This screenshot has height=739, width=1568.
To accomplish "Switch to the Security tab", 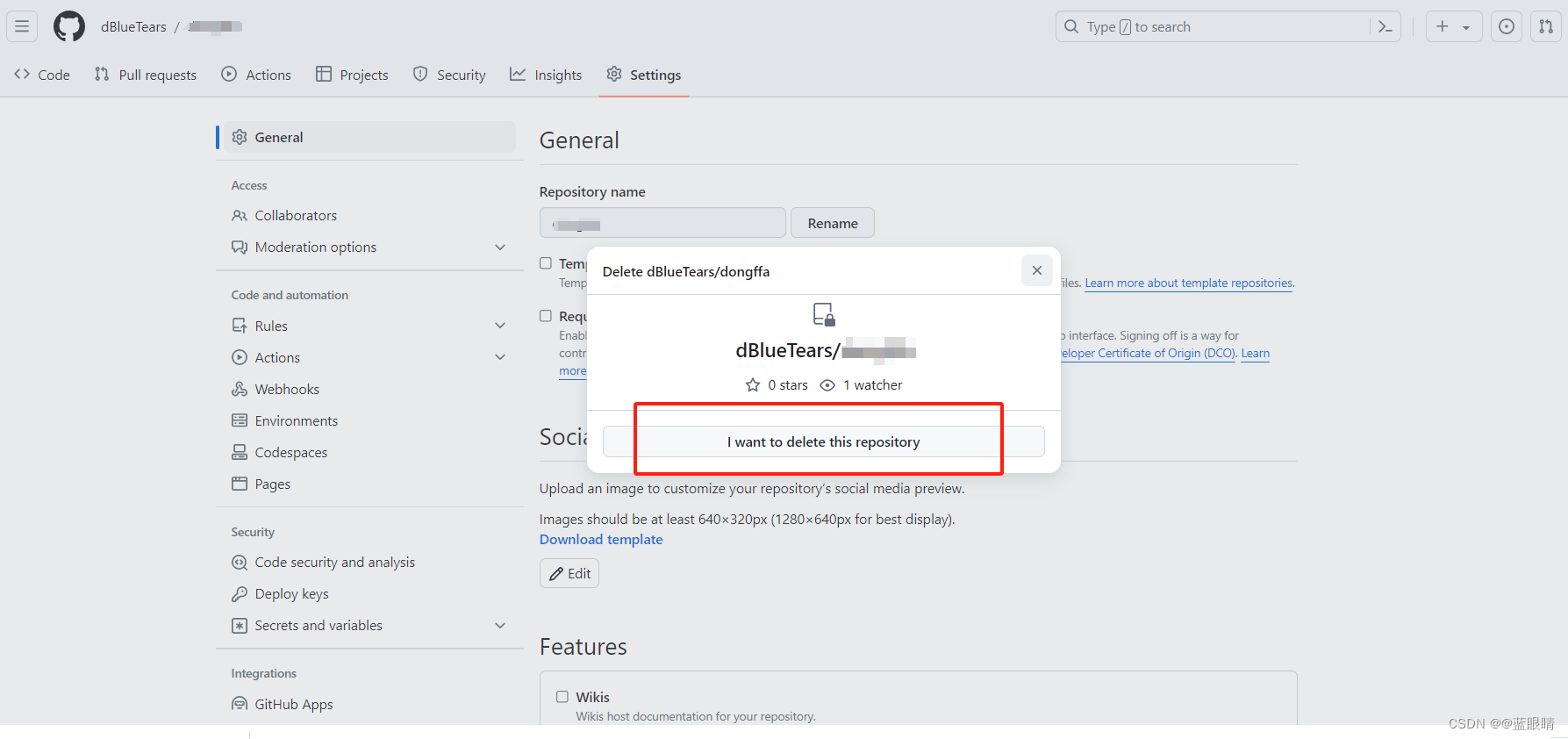I will tap(449, 75).
